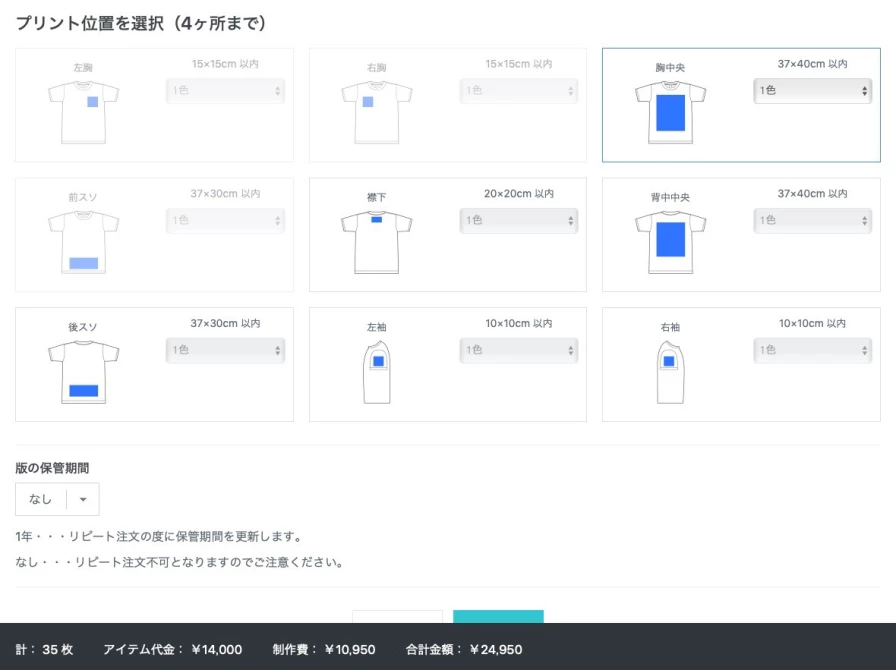The image size is (896, 670).
Task: Select the 後スソ back hem t-shirt icon
Action: click(x=84, y=372)
